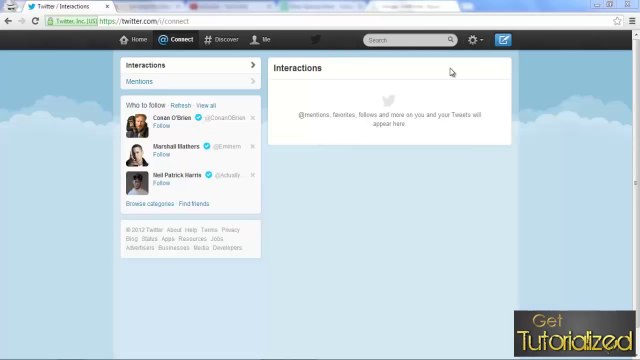Expand the Interactions chevron in sidebar
The image size is (640, 360).
tap(253, 65)
